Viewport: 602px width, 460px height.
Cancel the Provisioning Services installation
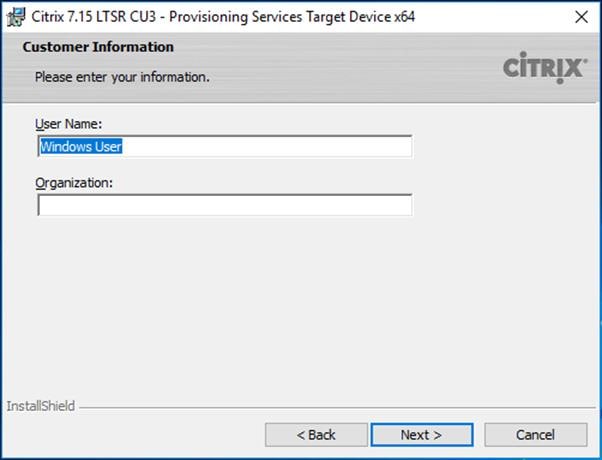(536, 435)
